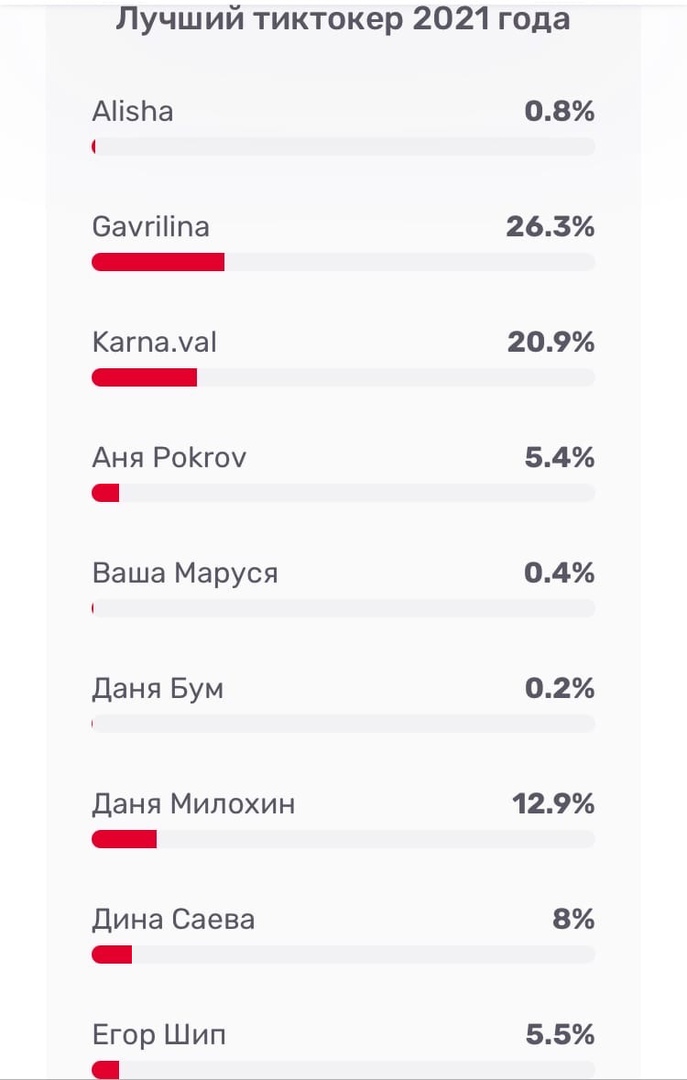Click the 12.9% percentage label
Viewport: 687px width, 1080px height.
[553, 804]
